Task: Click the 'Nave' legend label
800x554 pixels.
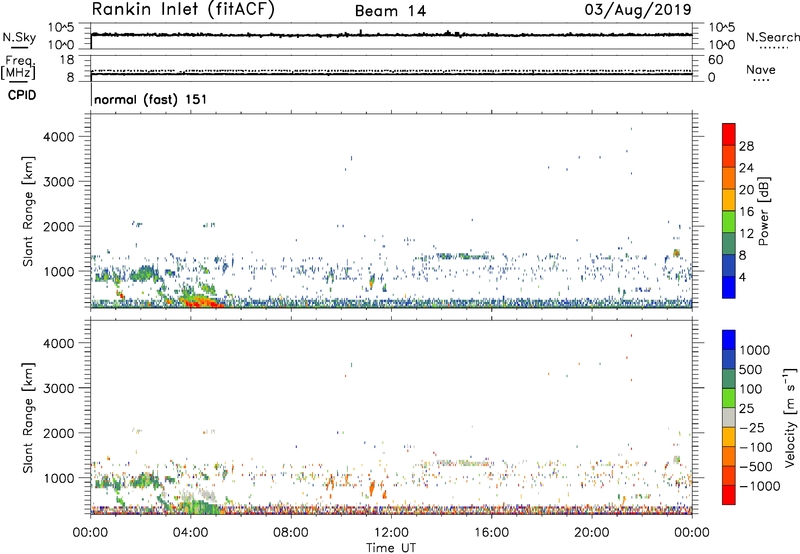Action: click(761, 69)
